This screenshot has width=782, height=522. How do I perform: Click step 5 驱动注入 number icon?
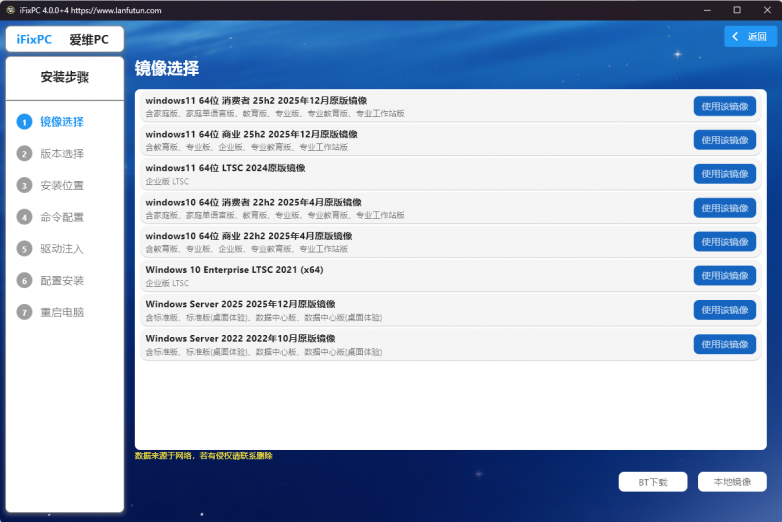pos(25,249)
